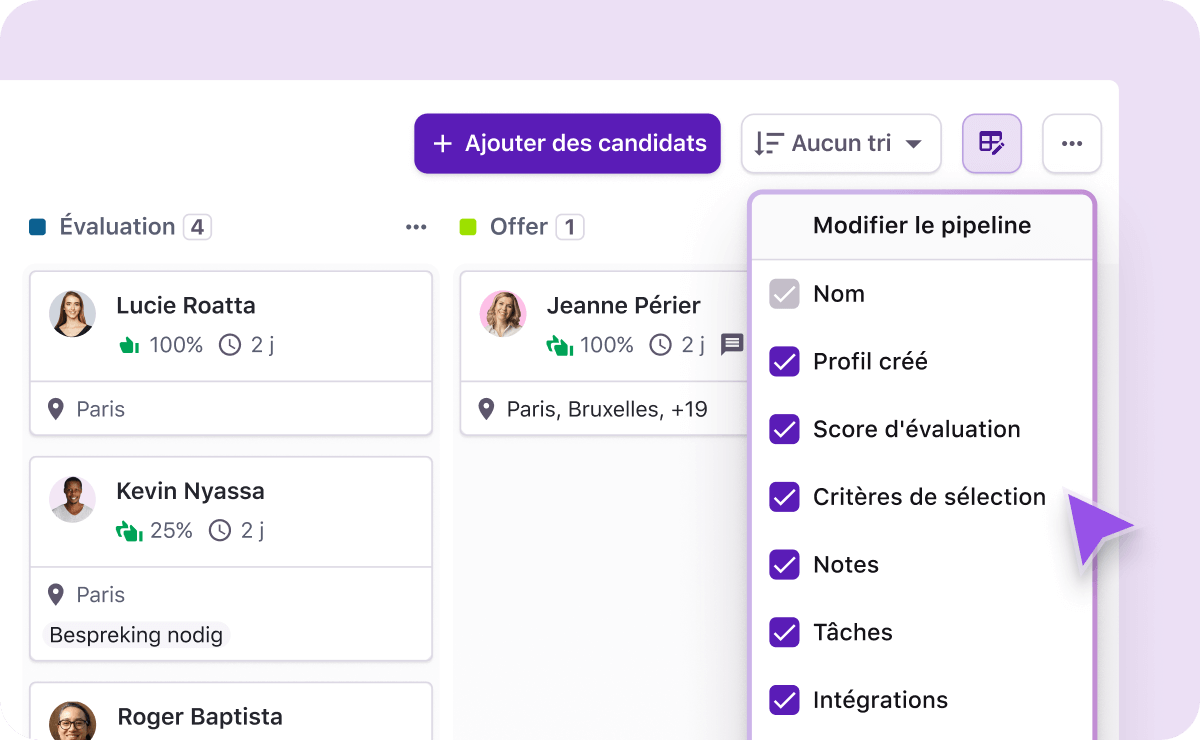This screenshot has width=1200, height=740.
Task: Uncheck Intégrations in the pipeline panel
Action: click(785, 700)
